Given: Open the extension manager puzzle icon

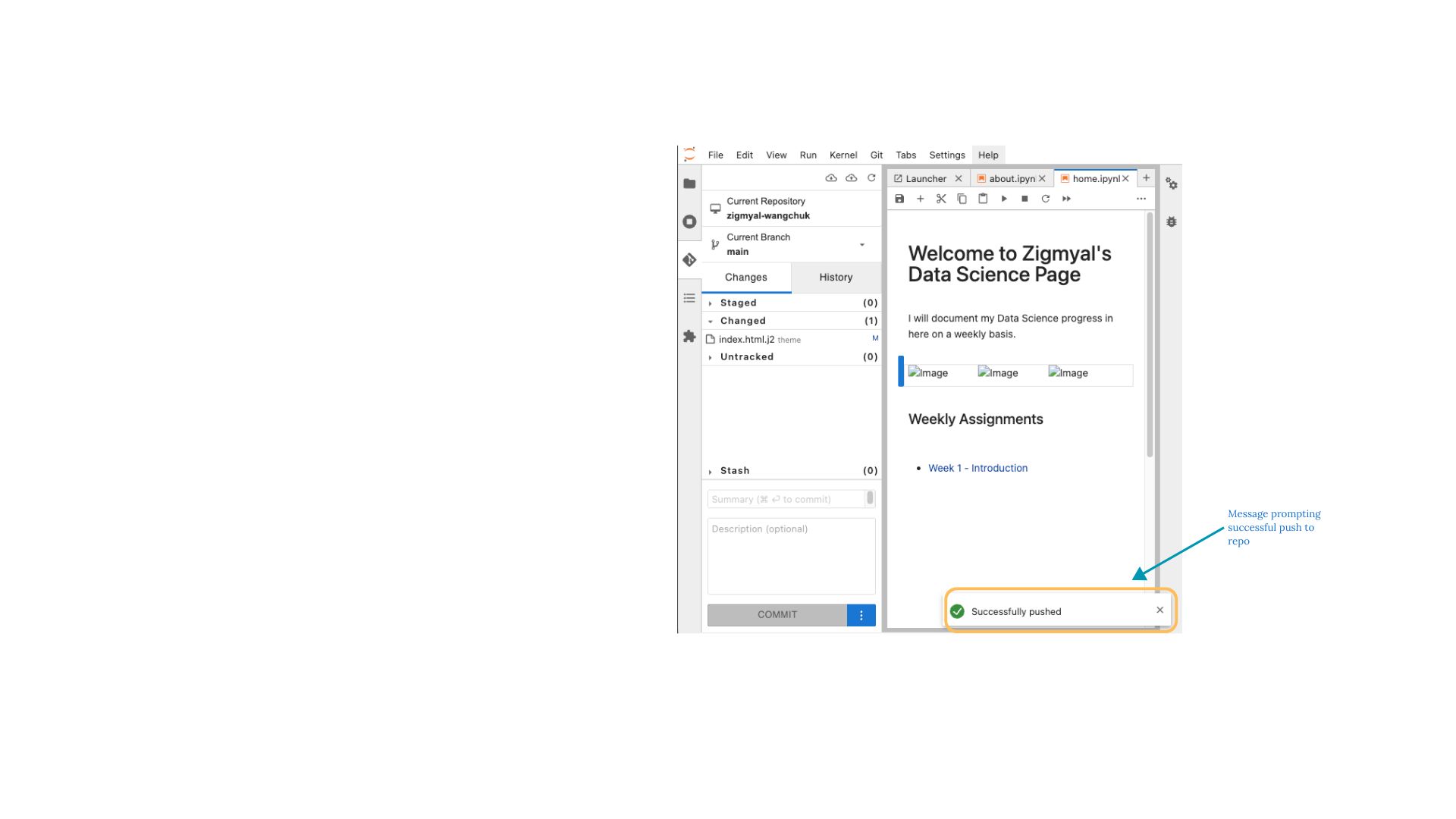Looking at the screenshot, I should click(689, 336).
